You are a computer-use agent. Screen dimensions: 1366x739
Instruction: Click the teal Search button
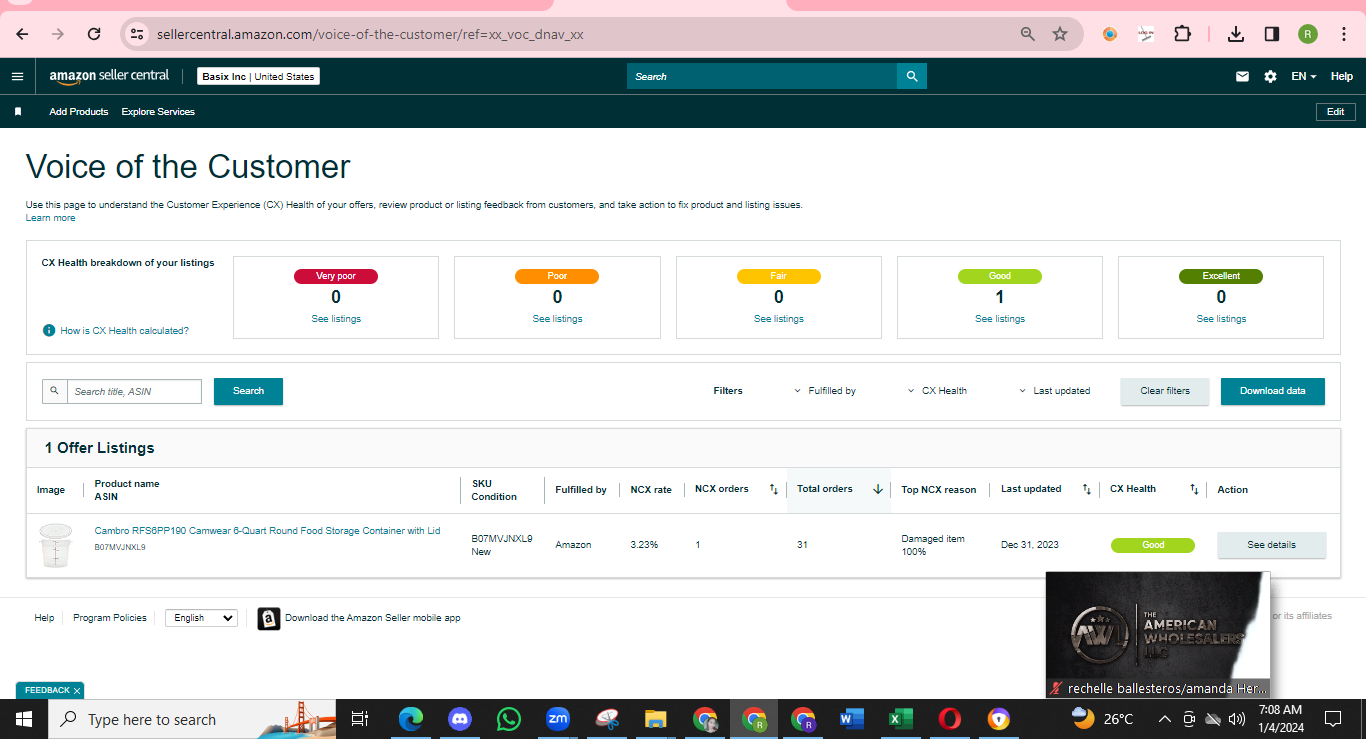(x=248, y=391)
